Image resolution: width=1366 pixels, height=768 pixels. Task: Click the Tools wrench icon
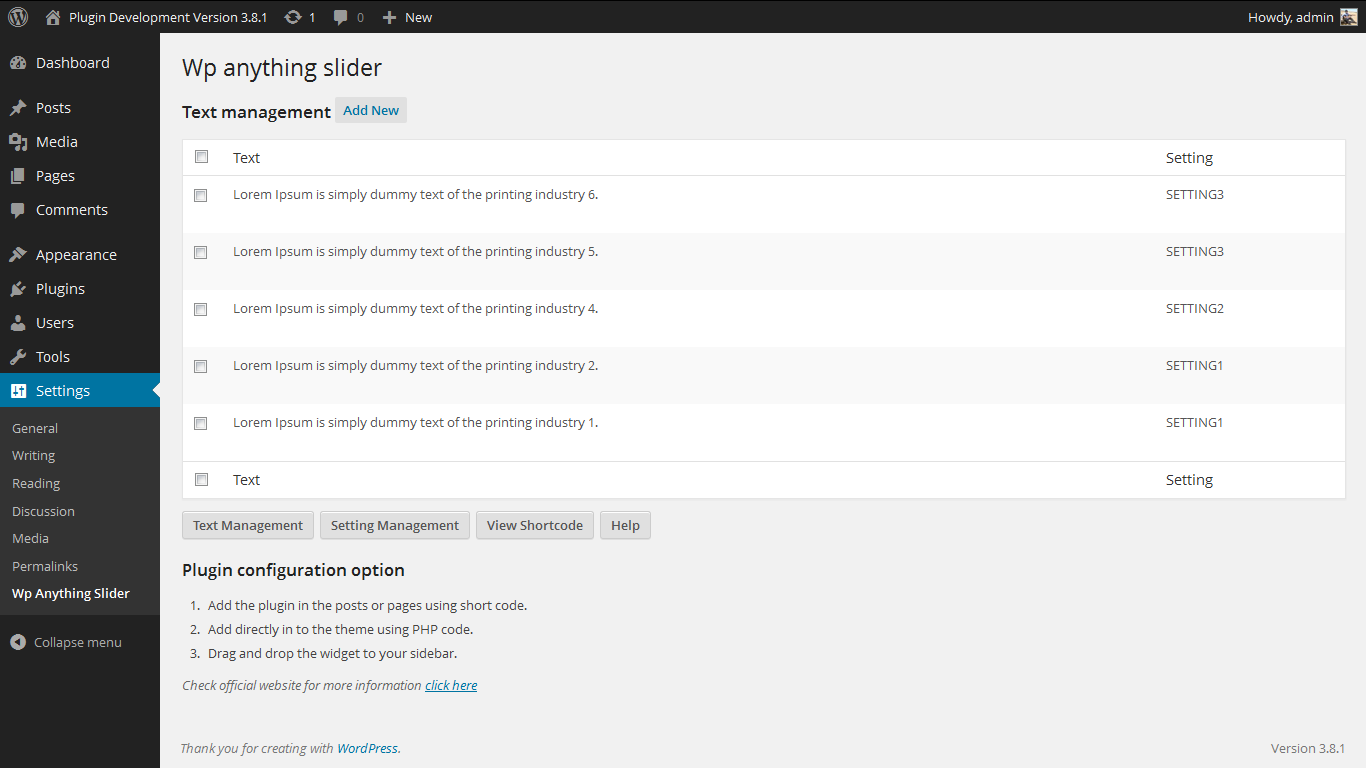pos(18,357)
